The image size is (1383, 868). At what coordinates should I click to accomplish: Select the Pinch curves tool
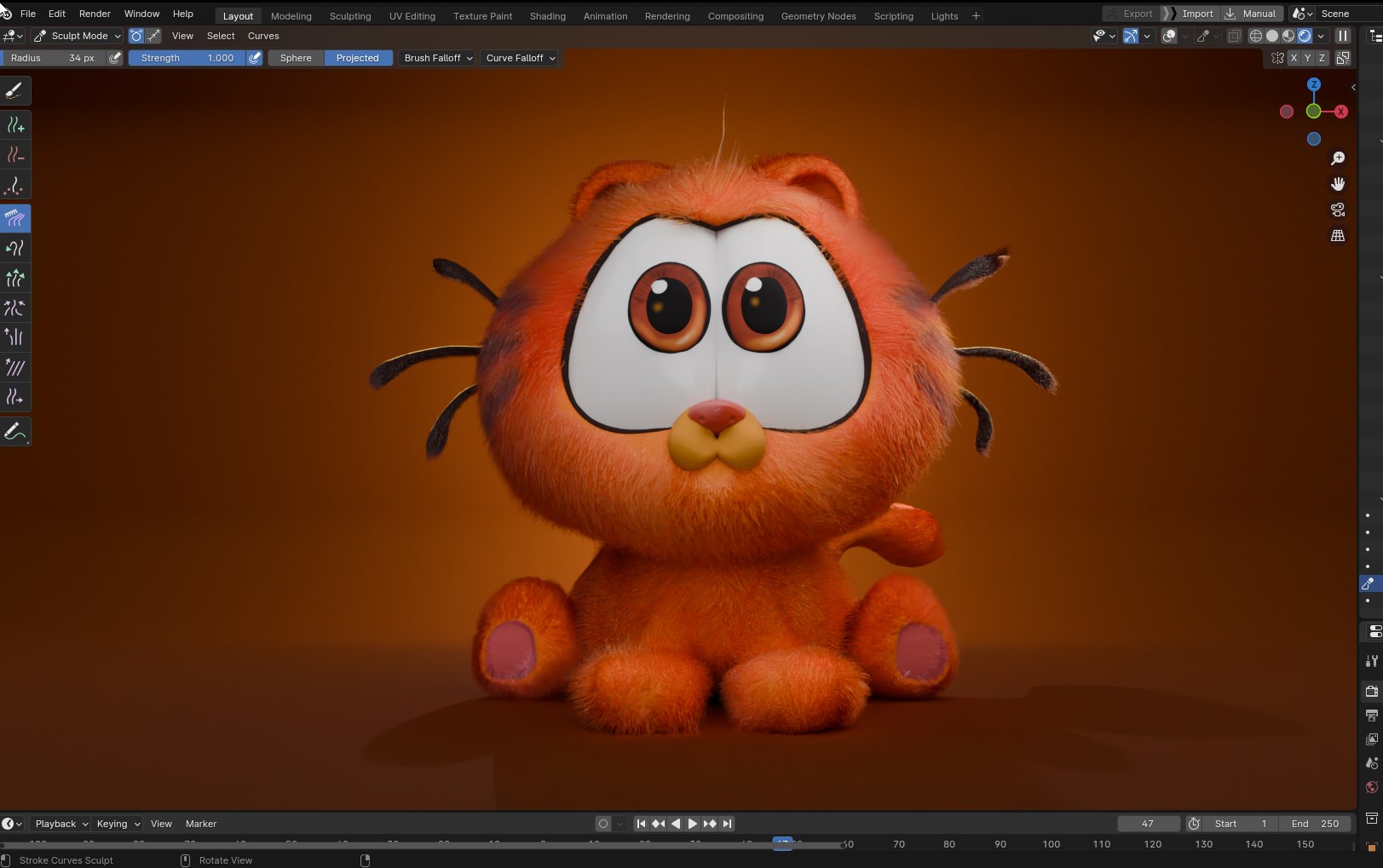(15, 308)
